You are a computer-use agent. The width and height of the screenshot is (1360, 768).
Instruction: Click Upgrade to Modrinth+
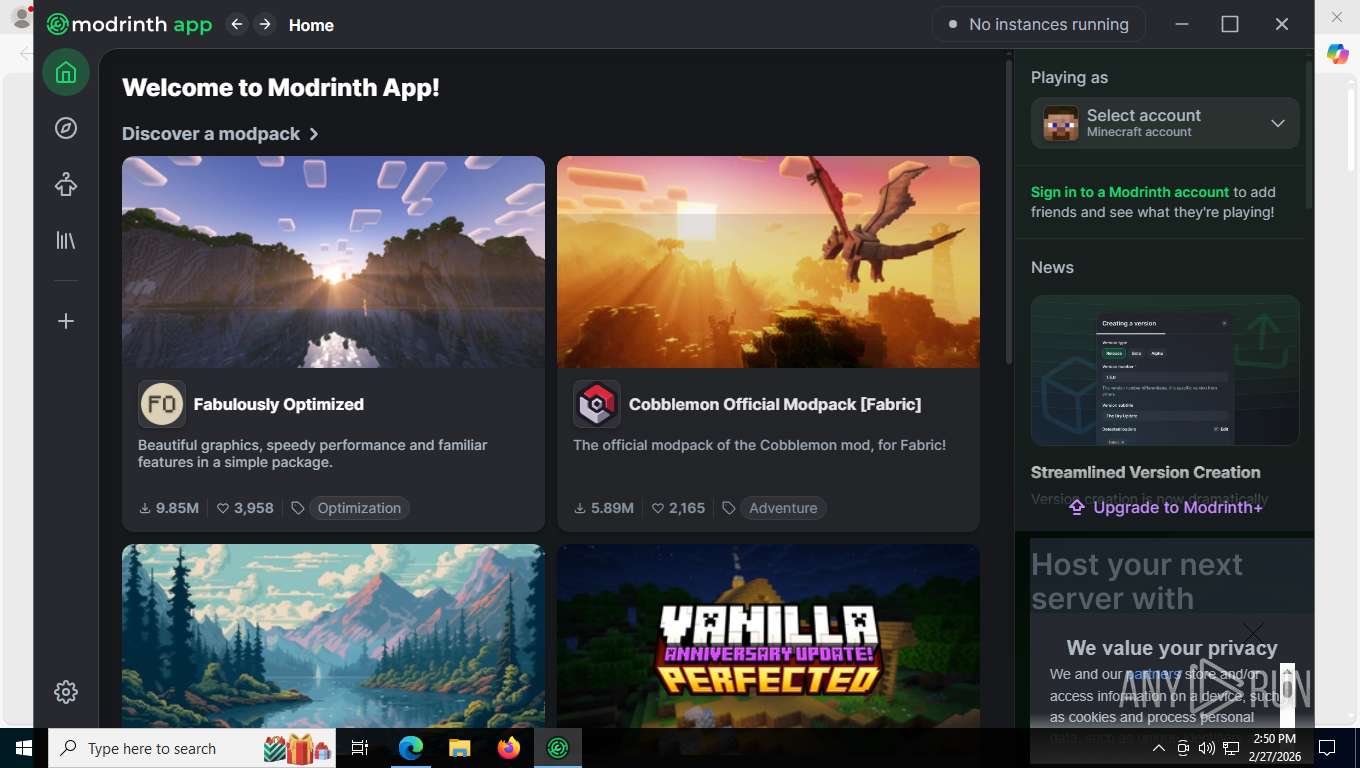pyautogui.click(x=1165, y=507)
